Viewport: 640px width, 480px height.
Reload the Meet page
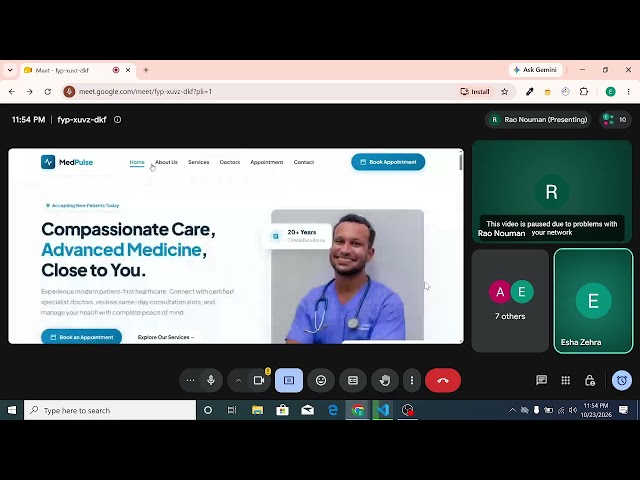click(48, 92)
